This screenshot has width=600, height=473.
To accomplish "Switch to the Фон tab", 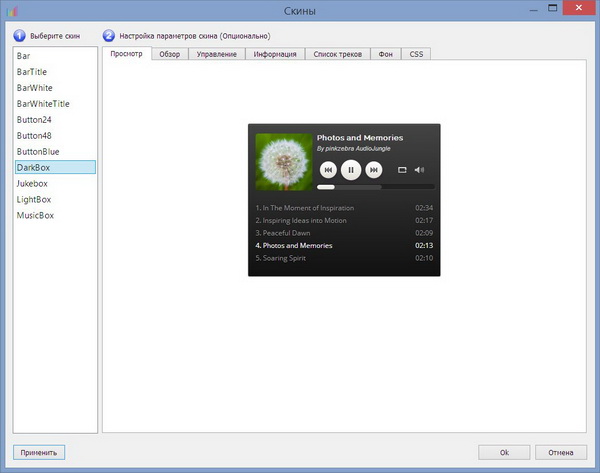I will pyautogui.click(x=385, y=54).
